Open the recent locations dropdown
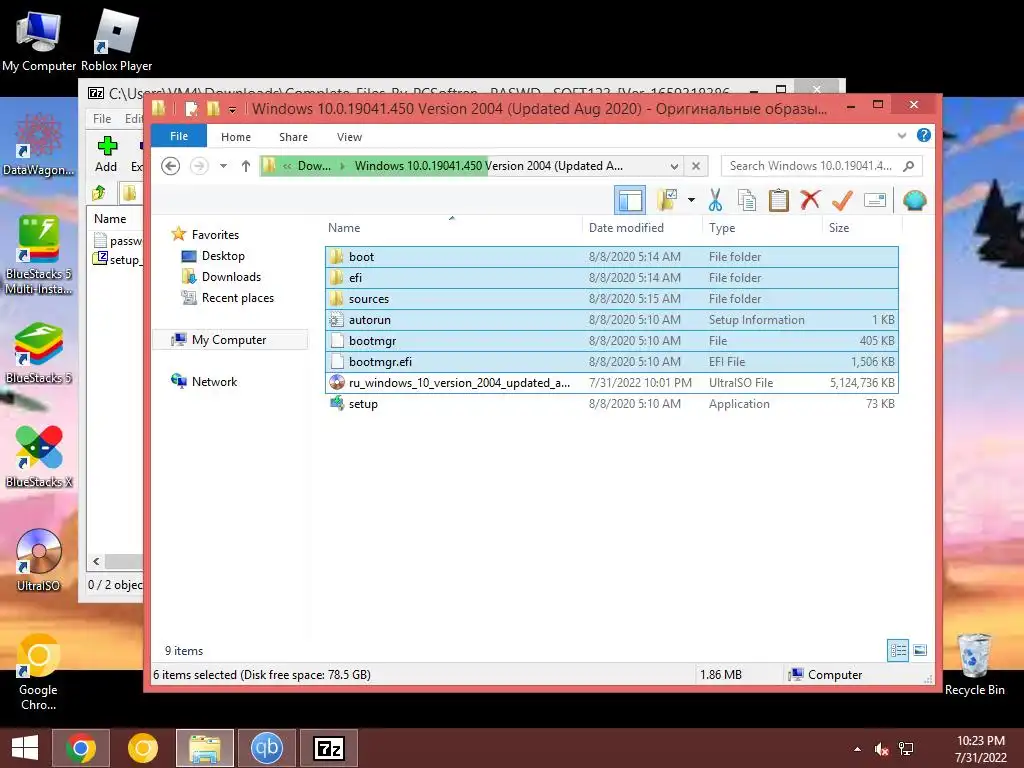This screenshot has height=768, width=1024. [223, 166]
